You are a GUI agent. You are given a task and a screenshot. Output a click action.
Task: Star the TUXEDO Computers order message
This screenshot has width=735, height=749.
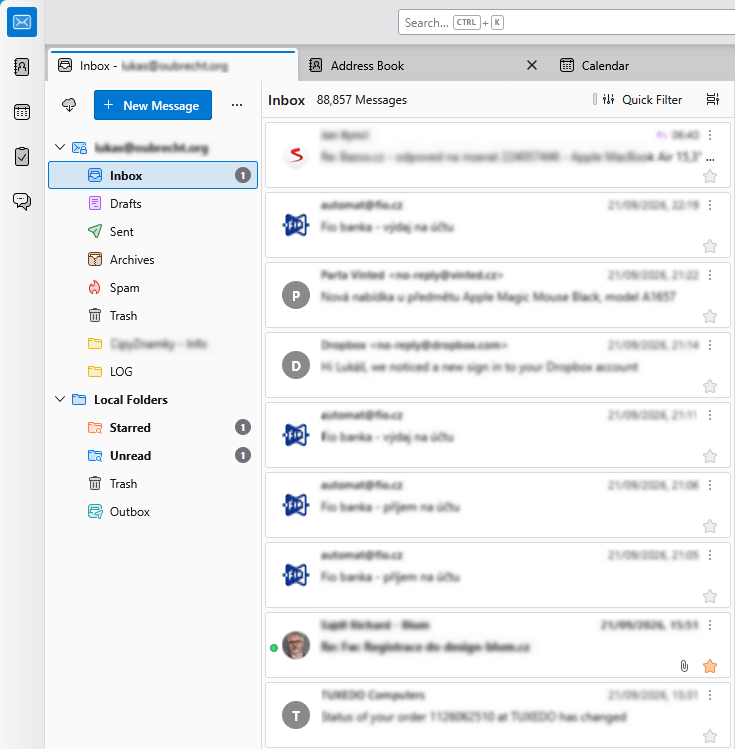tap(710, 736)
